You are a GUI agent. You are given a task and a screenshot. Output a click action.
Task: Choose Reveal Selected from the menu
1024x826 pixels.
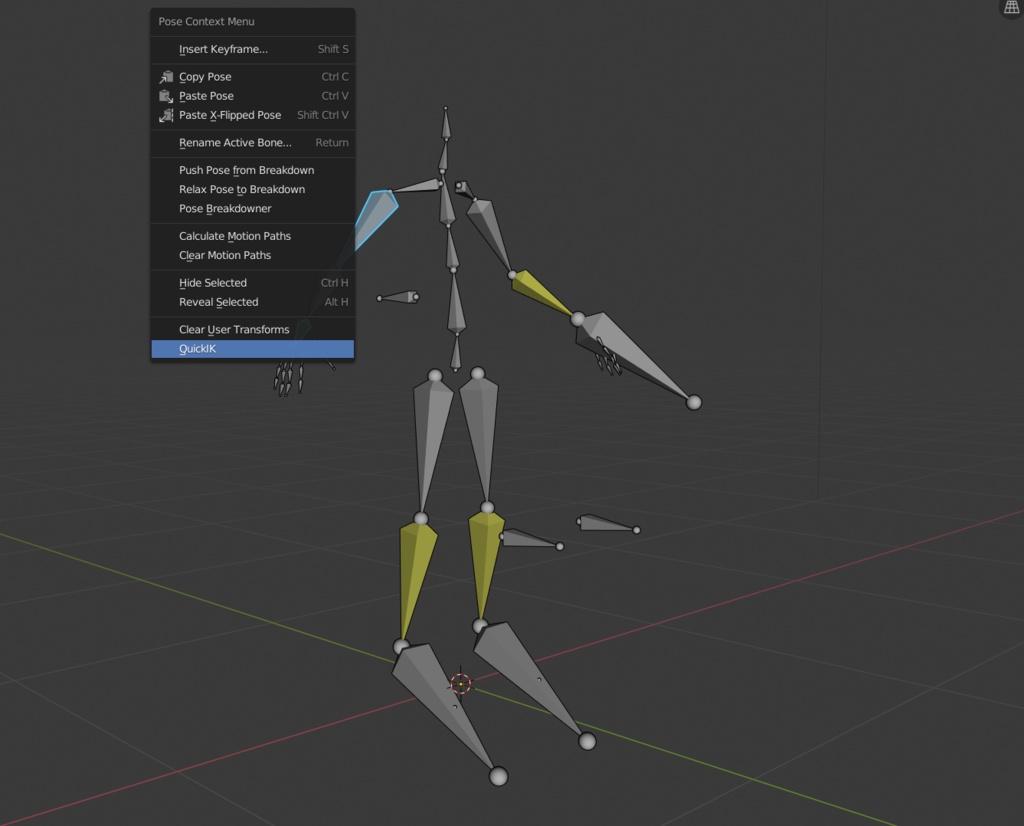(218, 302)
